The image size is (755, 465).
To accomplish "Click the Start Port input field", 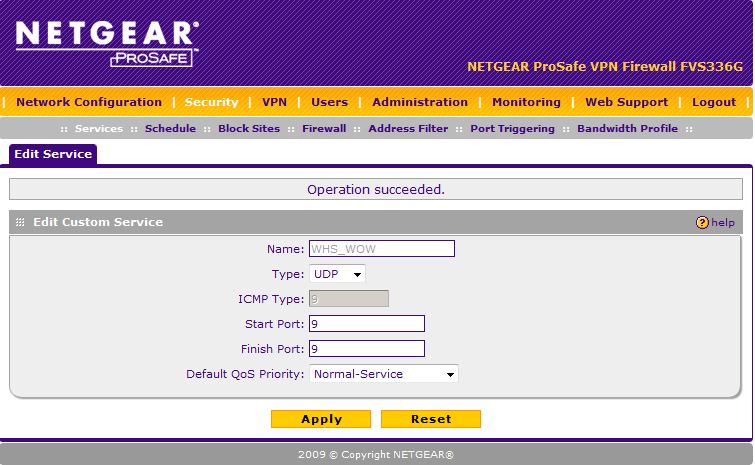I will coord(367,324).
